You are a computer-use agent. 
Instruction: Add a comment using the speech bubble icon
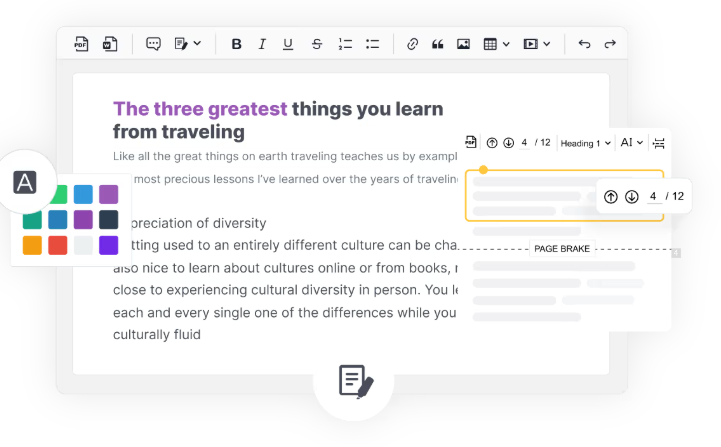[x=153, y=44]
